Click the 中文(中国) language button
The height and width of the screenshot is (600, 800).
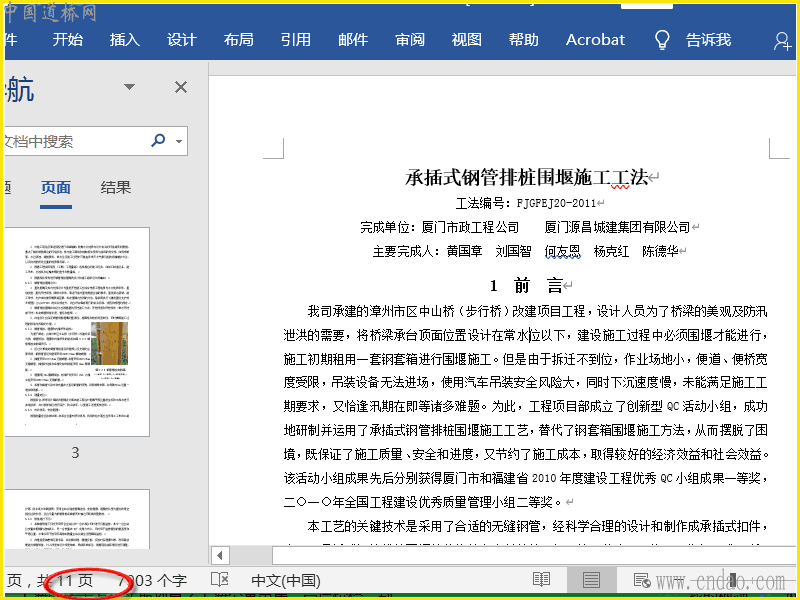point(285,580)
